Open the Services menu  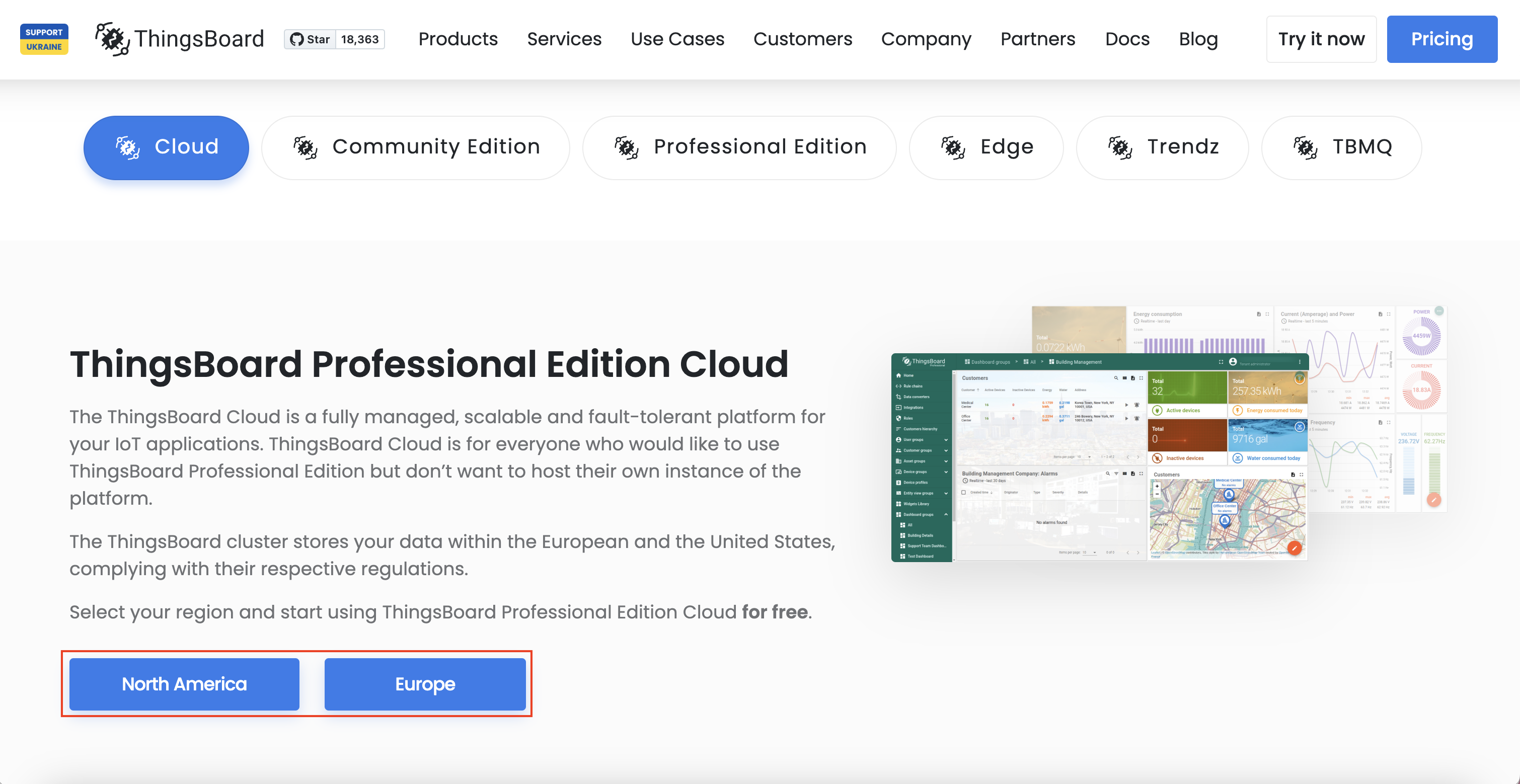pos(564,39)
